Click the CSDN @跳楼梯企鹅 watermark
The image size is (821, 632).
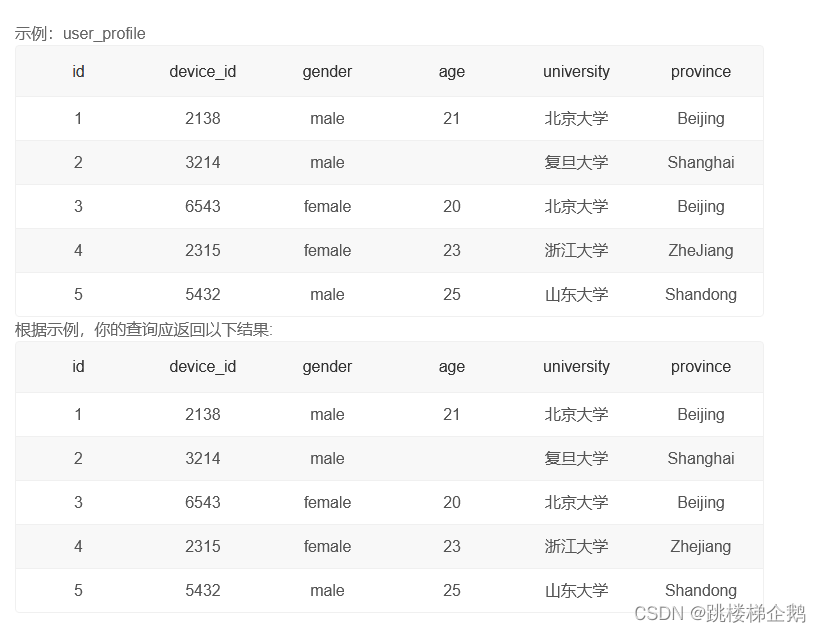(719, 613)
